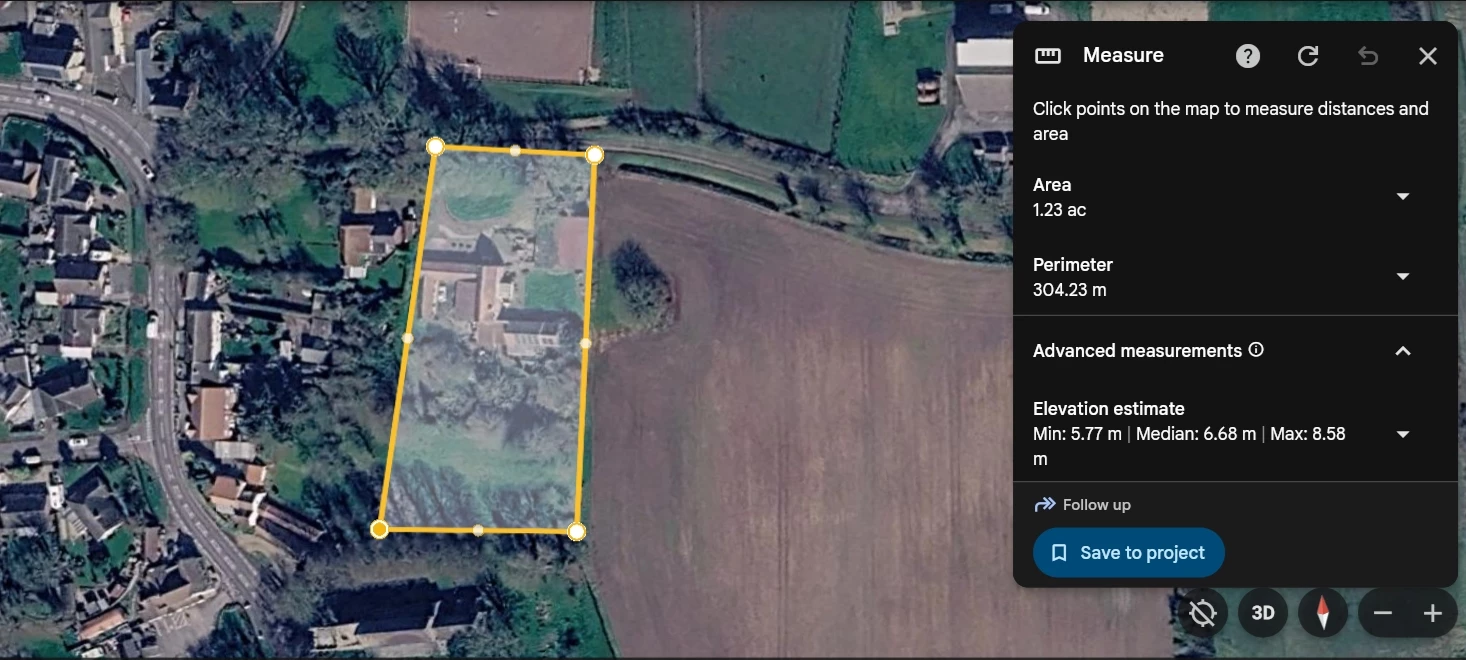Click the midpoint handle on polygon's right edge

coord(585,343)
